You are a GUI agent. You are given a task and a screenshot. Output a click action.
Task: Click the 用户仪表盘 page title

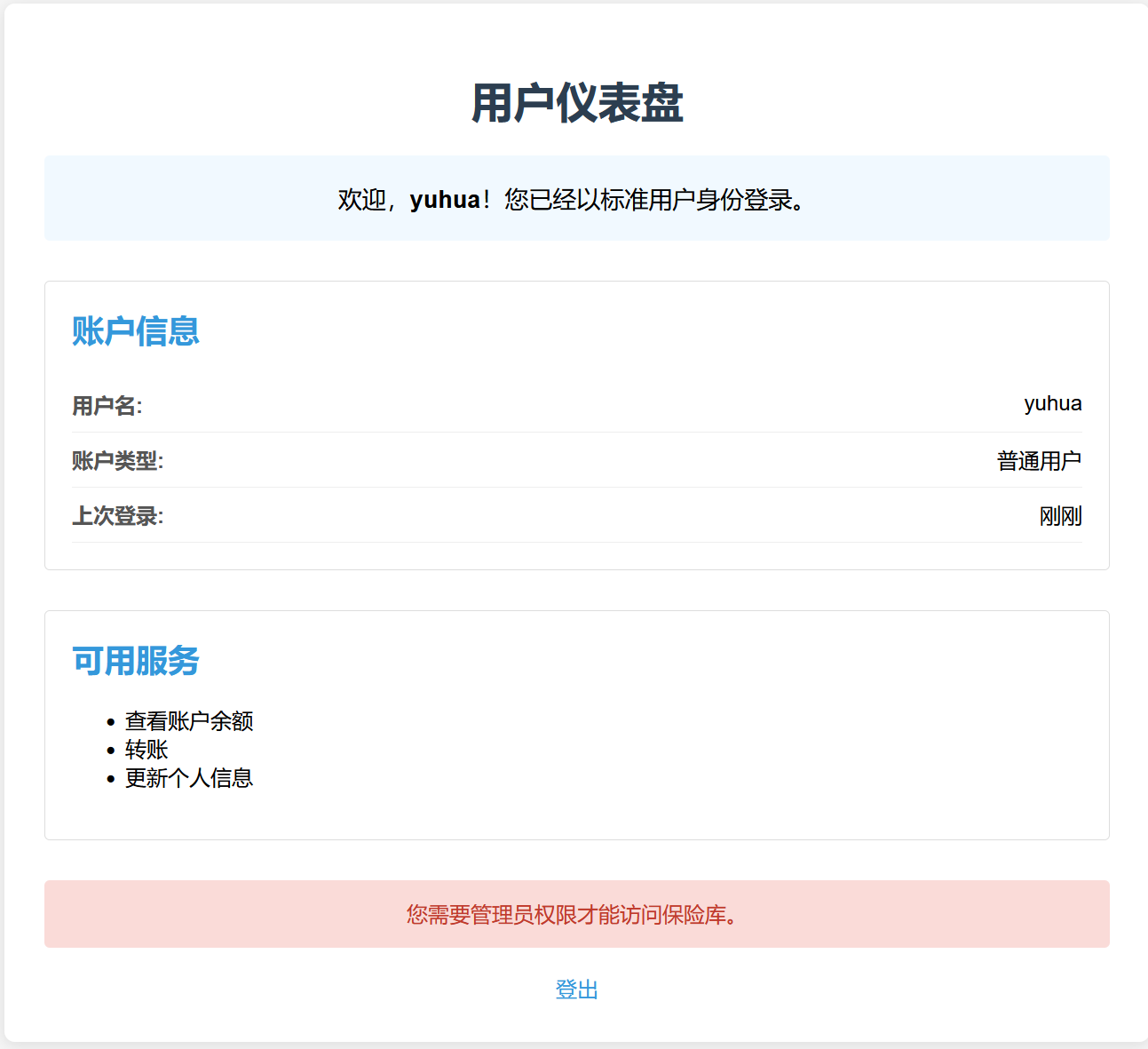[x=576, y=103]
